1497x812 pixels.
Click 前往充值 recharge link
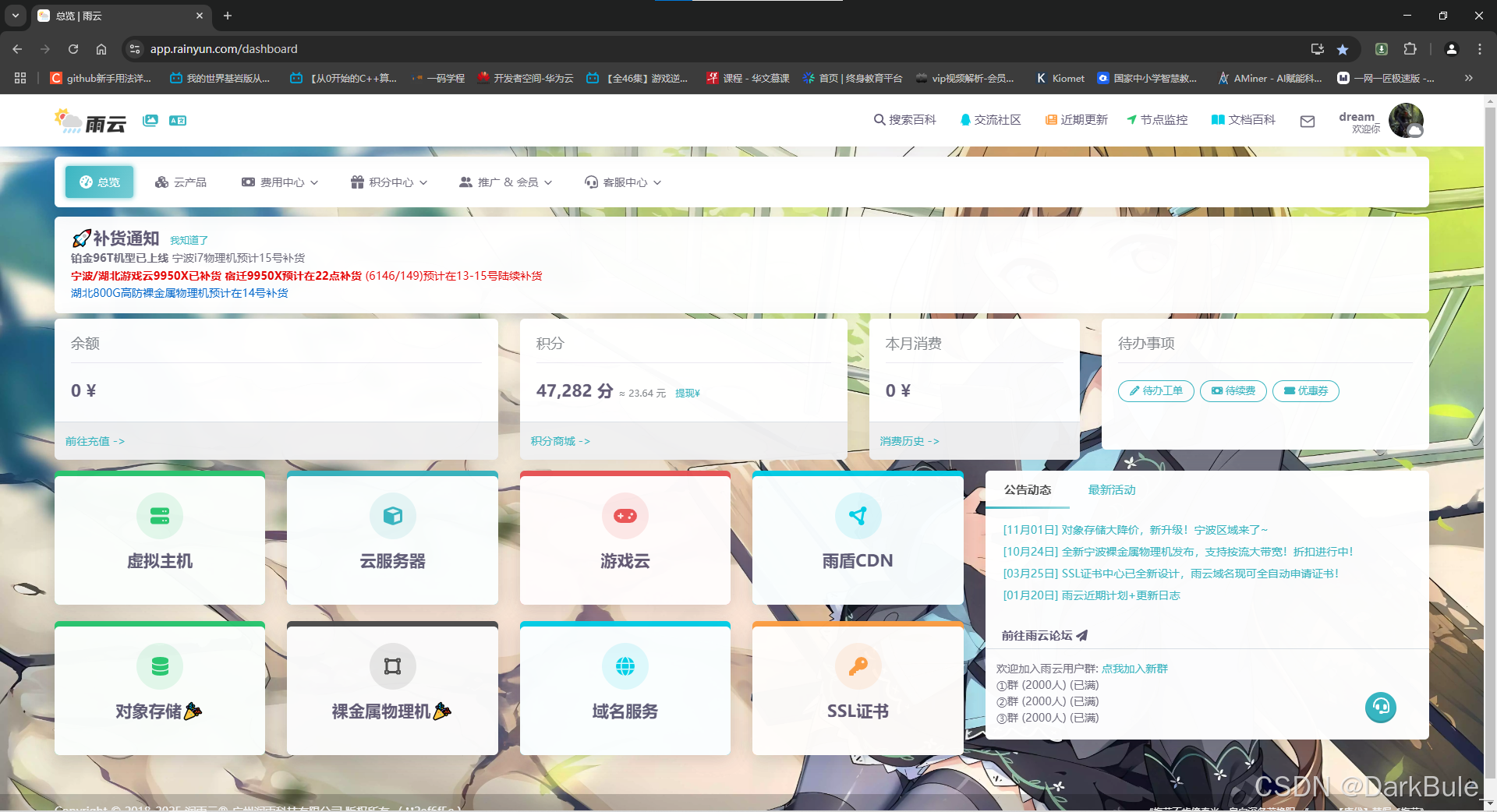pyautogui.click(x=95, y=441)
